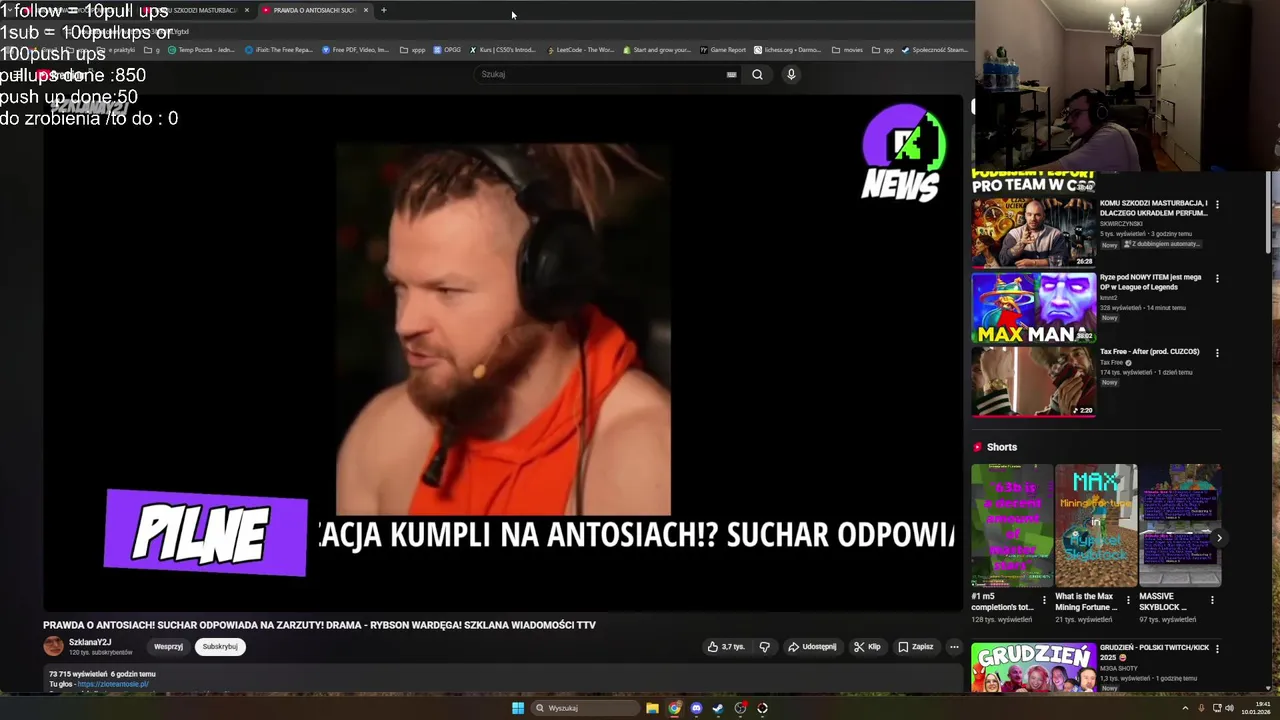The height and width of the screenshot is (720, 1280).
Task: Open the Tax Free - After thumbnail
Action: tap(1033, 381)
